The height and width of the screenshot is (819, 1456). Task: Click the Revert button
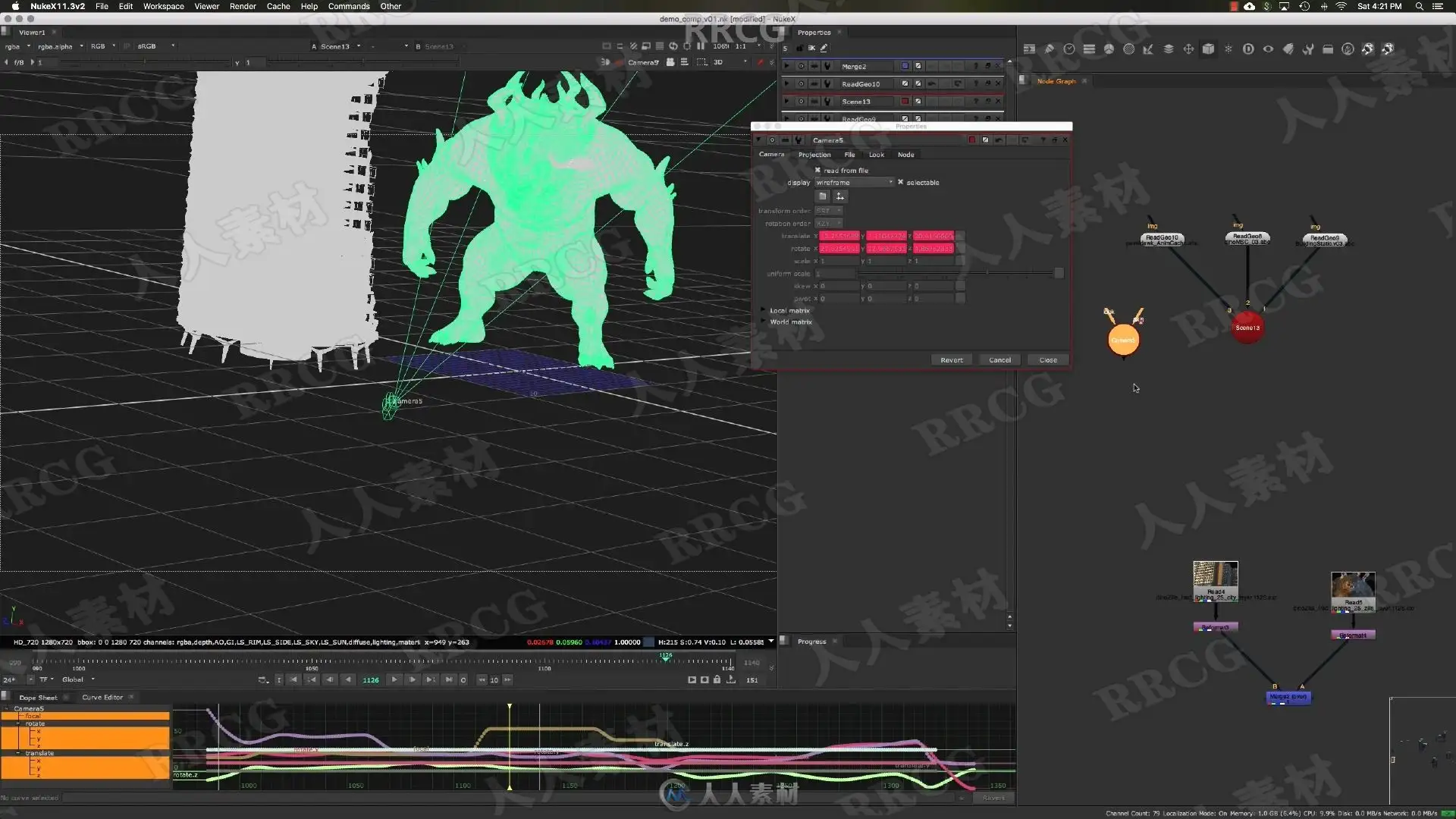click(952, 360)
